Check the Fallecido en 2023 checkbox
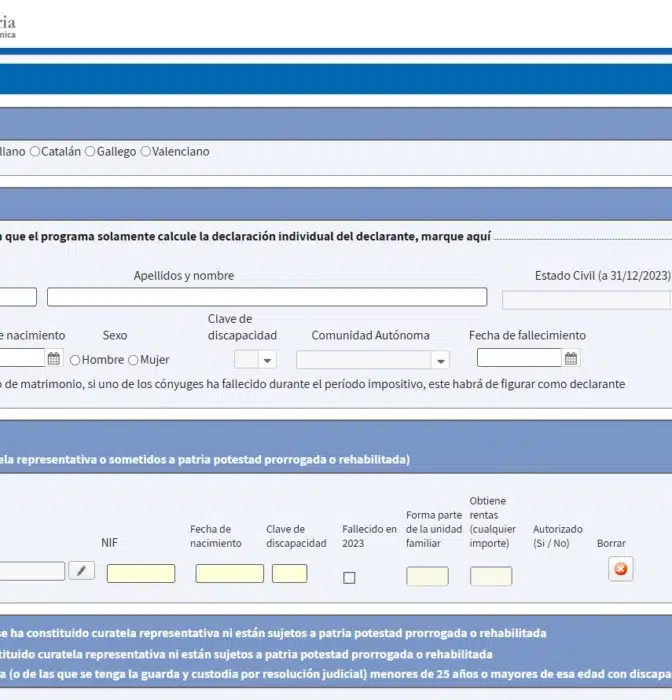 349,578
